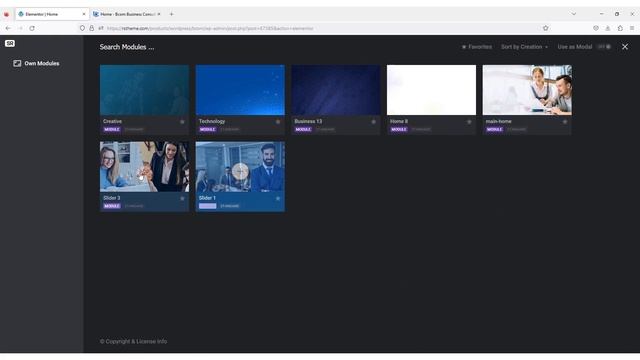Click the Creative module title text
This screenshot has width=640, height=360.
(x=113, y=121)
